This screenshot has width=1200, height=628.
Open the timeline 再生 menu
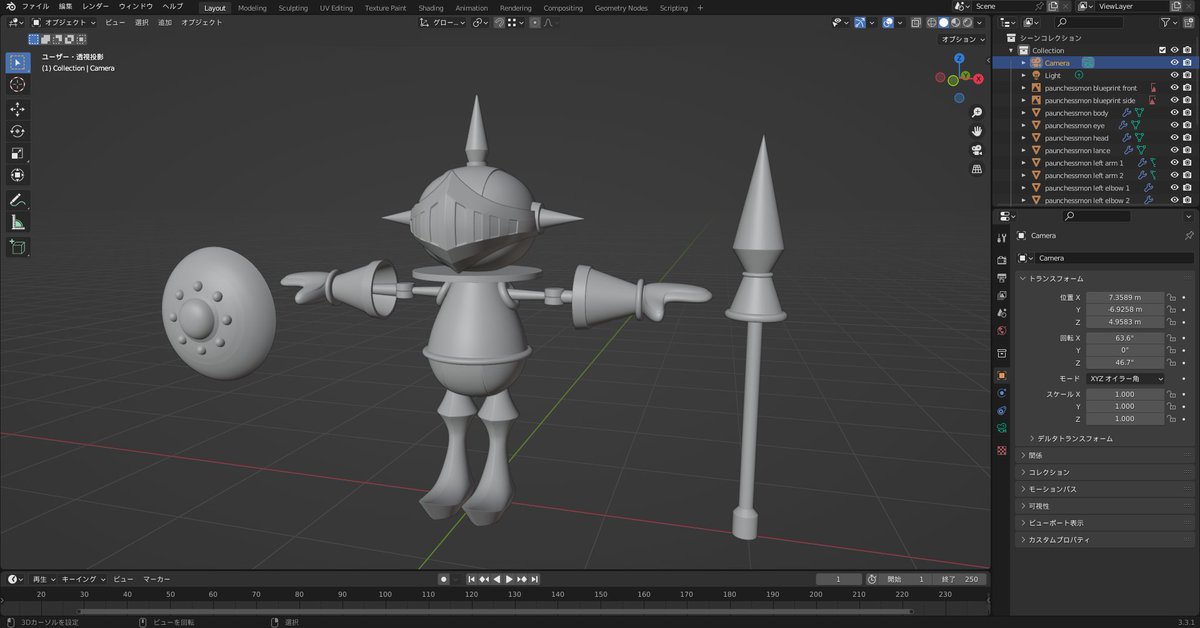[43, 579]
